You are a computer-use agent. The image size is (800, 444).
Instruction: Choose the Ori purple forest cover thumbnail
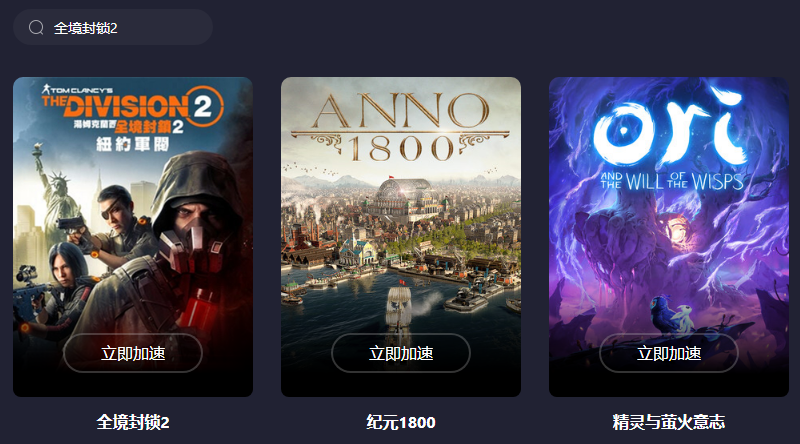(668, 237)
